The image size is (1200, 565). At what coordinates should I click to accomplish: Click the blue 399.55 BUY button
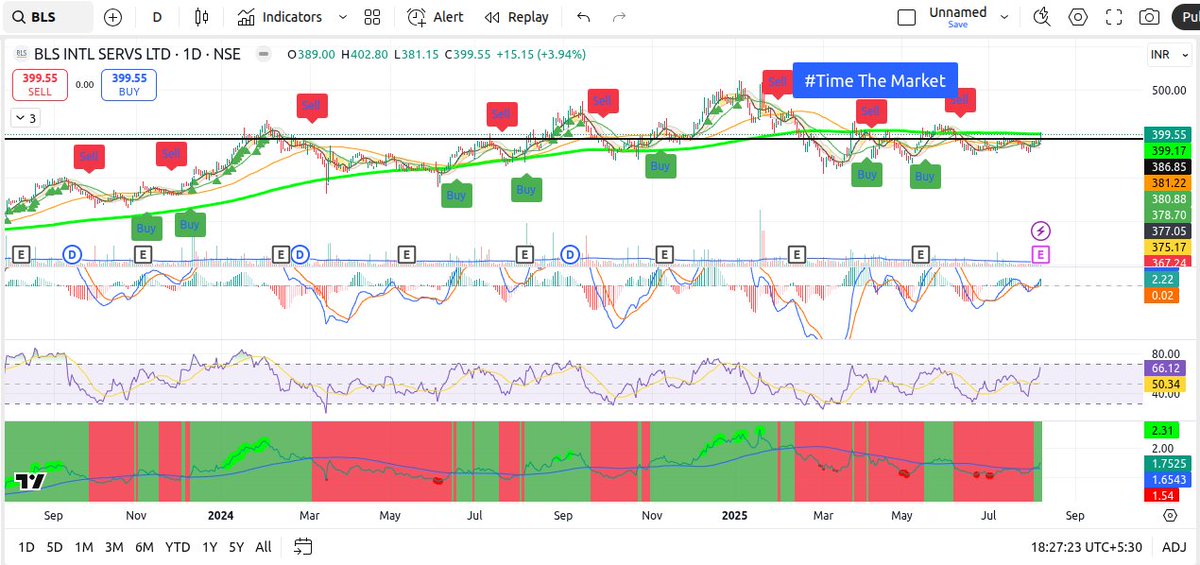(129, 85)
